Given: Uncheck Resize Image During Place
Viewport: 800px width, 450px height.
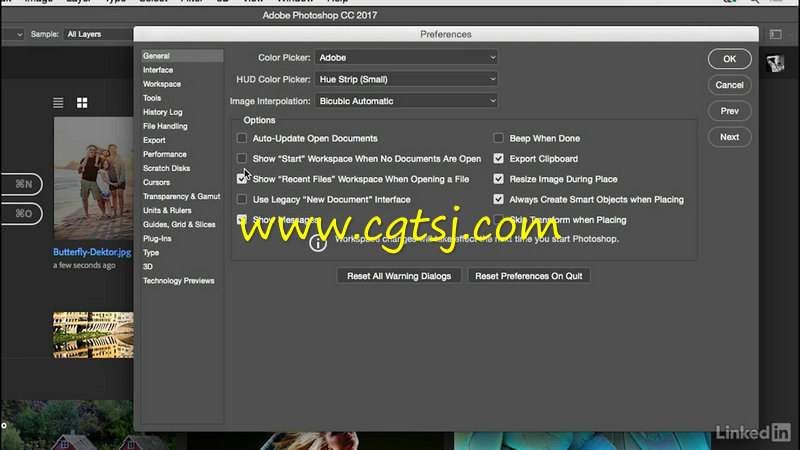Looking at the screenshot, I should point(498,179).
